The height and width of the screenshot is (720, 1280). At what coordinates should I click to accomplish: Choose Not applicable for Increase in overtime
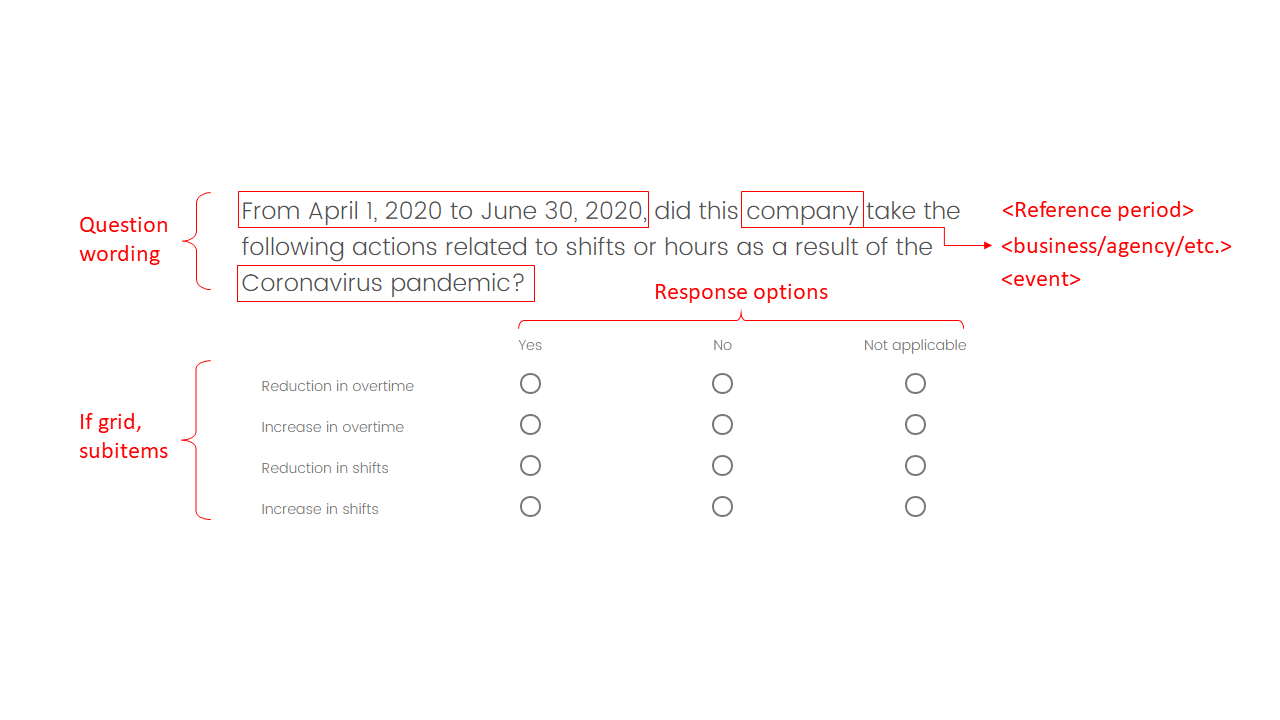915,425
